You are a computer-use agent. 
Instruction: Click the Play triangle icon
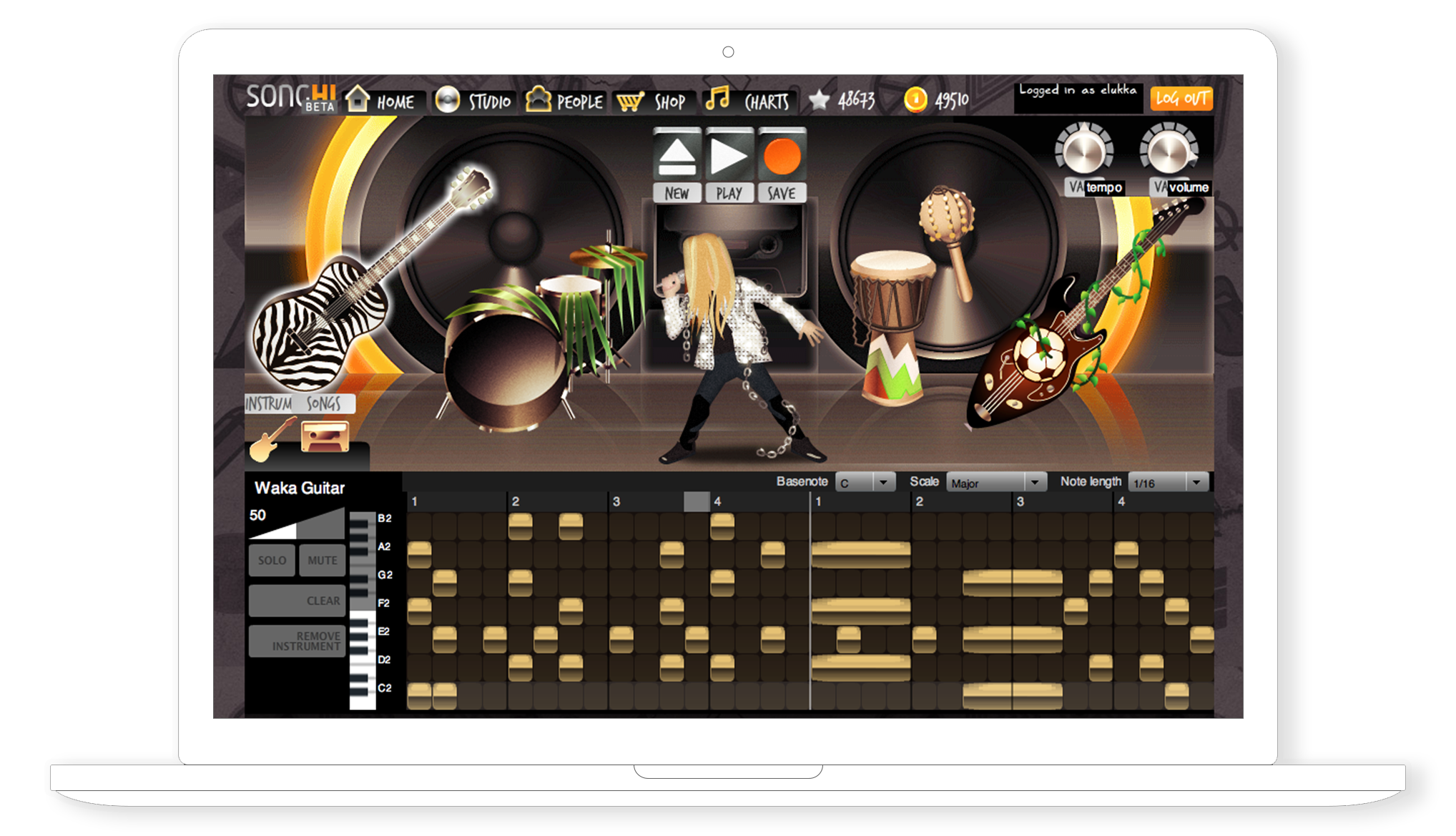point(729,156)
